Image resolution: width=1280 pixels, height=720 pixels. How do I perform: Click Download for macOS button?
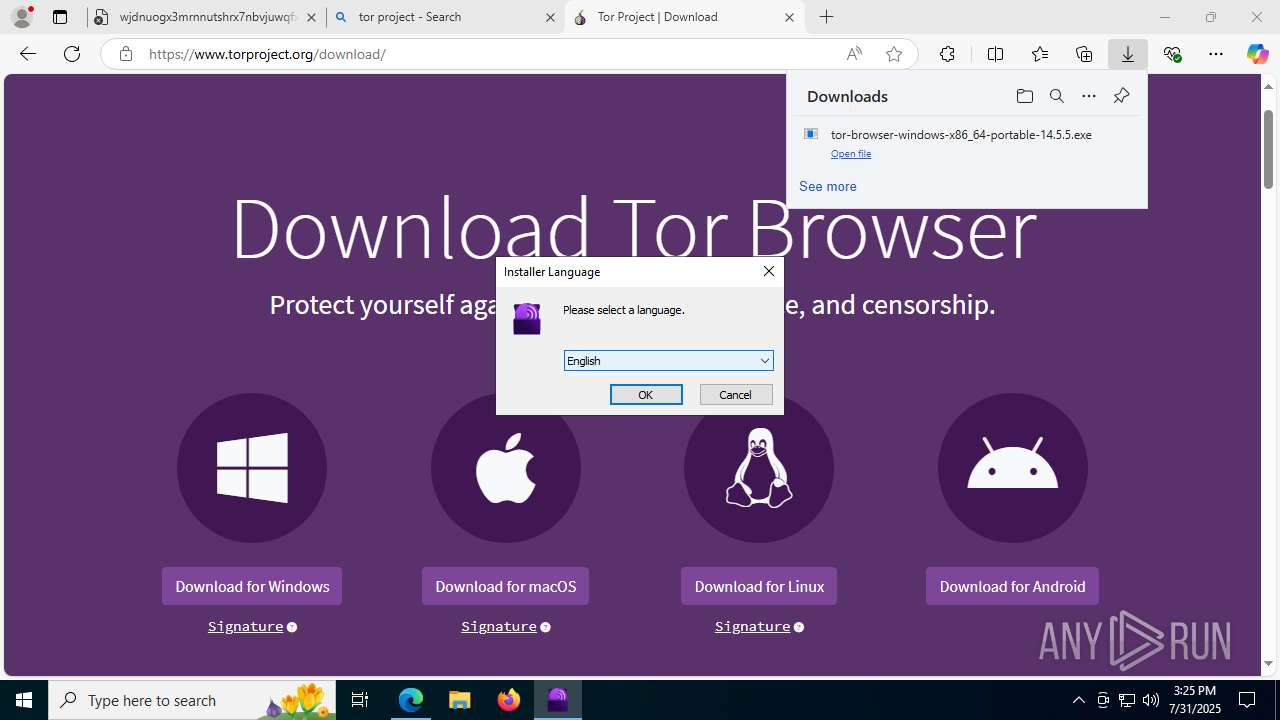point(506,586)
